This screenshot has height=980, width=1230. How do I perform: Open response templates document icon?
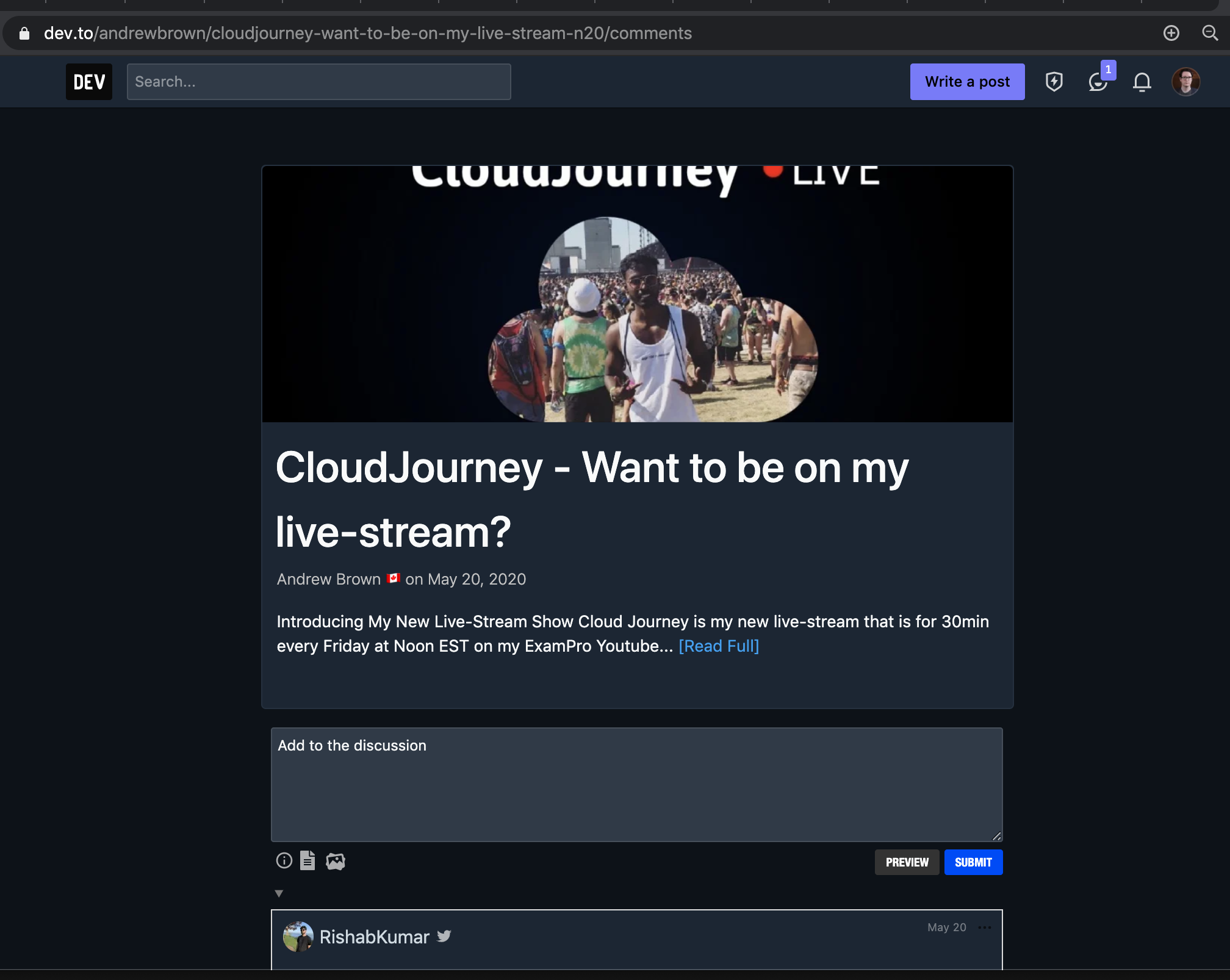pos(307,860)
